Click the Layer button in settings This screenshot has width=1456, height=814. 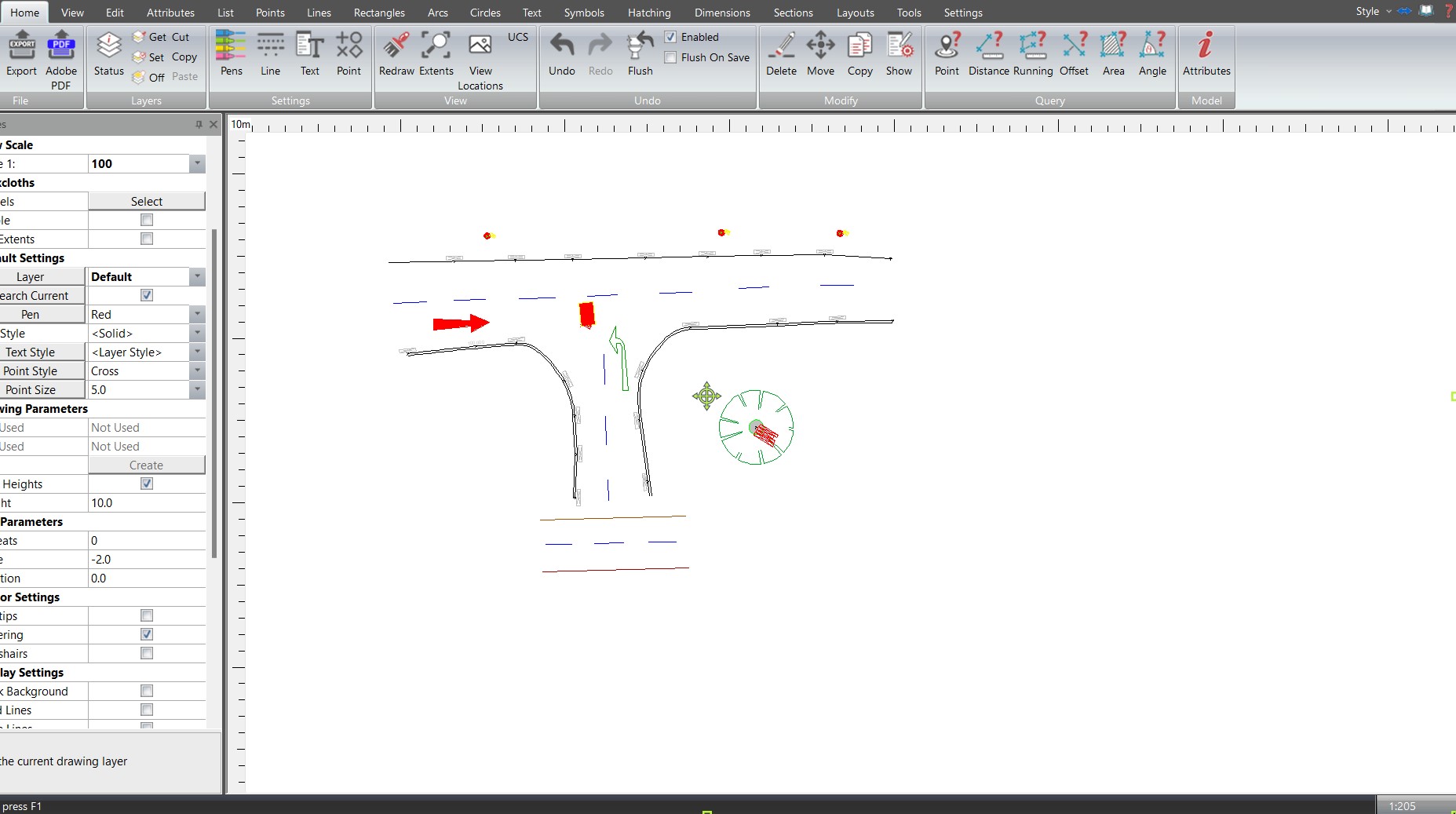[x=42, y=276]
